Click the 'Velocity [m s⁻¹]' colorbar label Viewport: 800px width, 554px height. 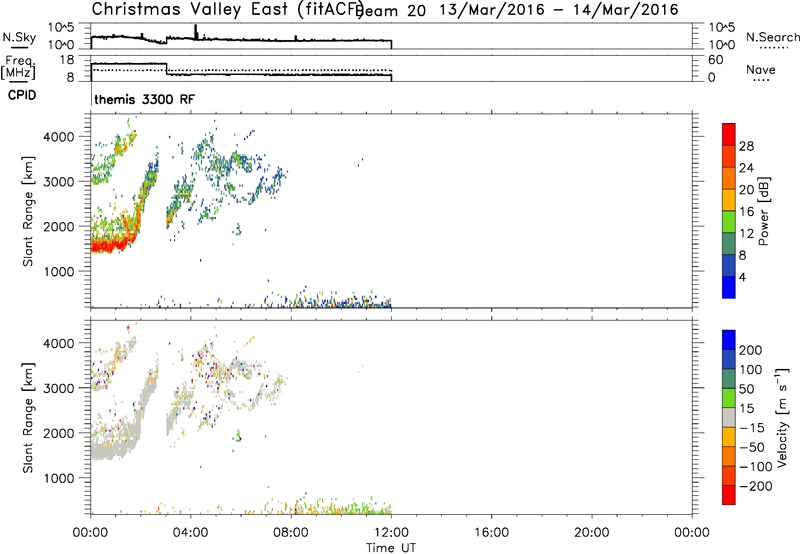click(x=782, y=417)
